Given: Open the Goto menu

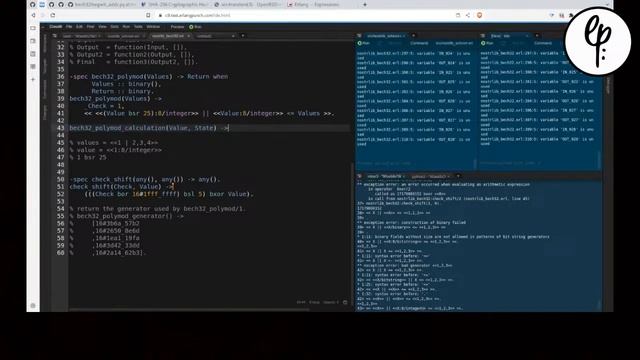Looking at the screenshot, I should point(114,27).
